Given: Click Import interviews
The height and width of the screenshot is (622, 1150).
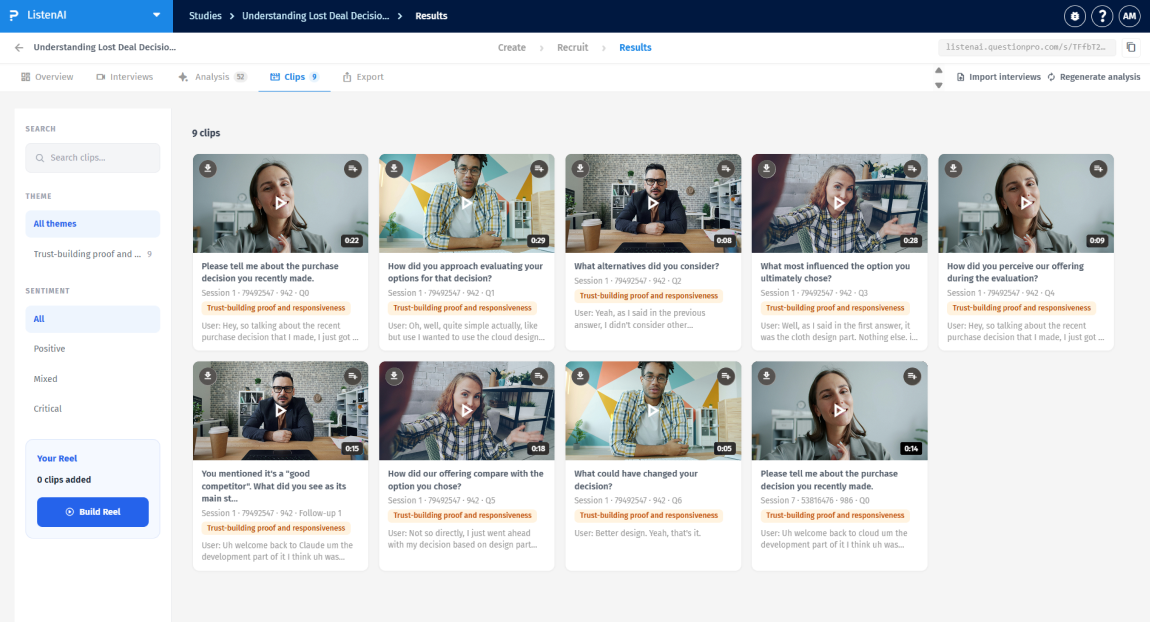Looking at the screenshot, I should [999, 77].
